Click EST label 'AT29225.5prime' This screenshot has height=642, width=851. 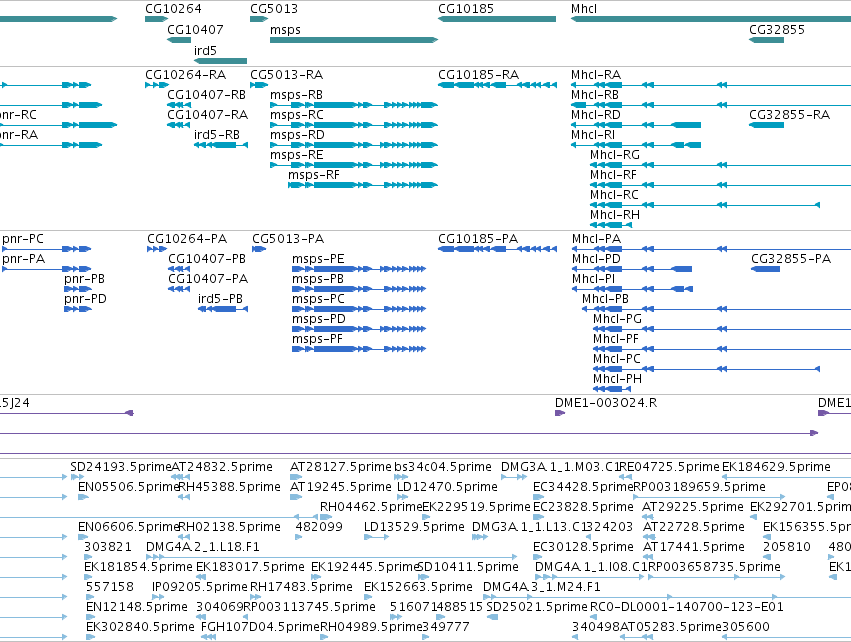pyautogui.click(x=693, y=507)
